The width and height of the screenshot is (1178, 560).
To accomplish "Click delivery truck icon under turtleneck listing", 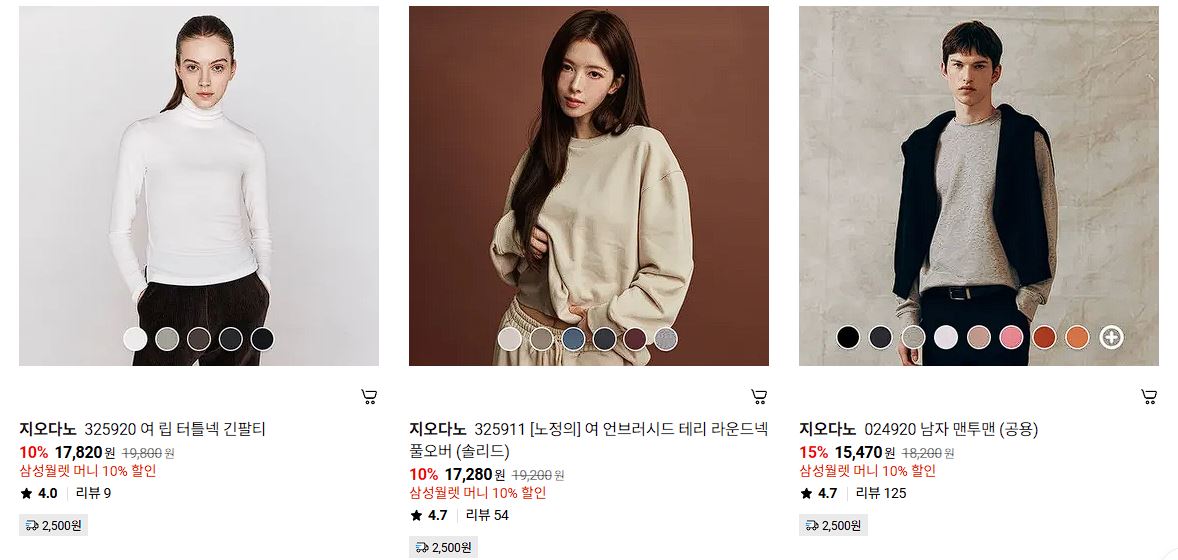I will tap(32, 525).
